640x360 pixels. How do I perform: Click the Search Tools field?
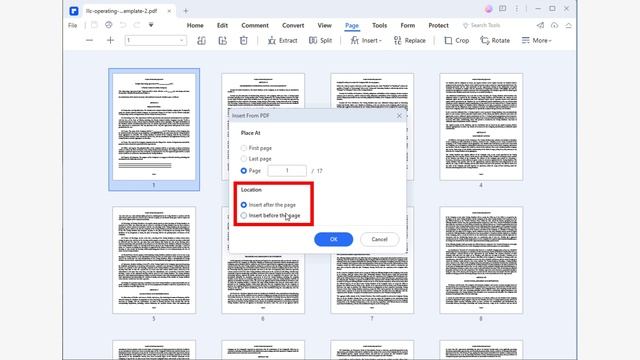point(482,25)
